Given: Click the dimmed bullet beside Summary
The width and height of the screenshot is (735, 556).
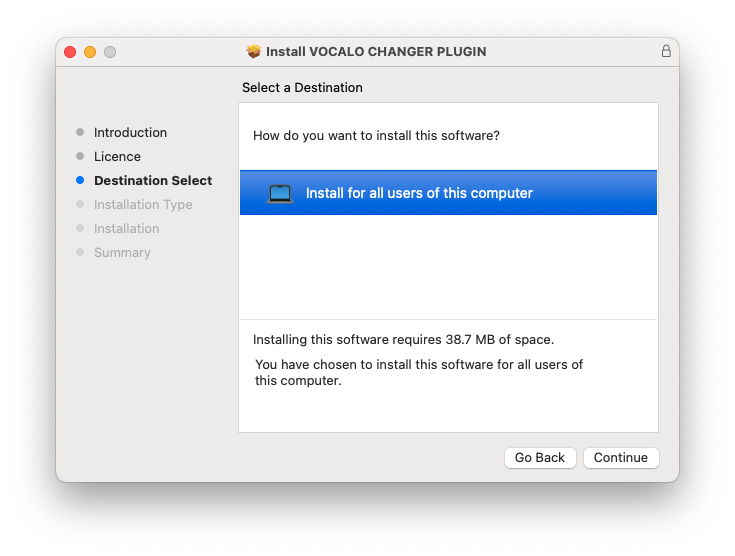Looking at the screenshot, I should (x=80, y=252).
